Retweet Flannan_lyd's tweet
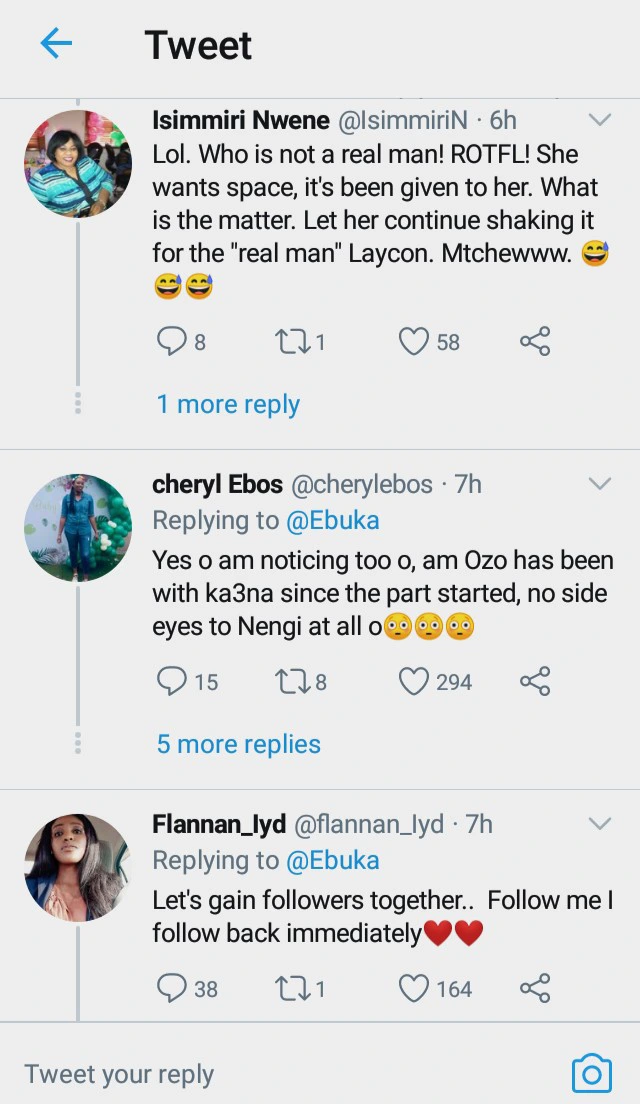The image size is (640, 1104). click(x=290, y=989)
